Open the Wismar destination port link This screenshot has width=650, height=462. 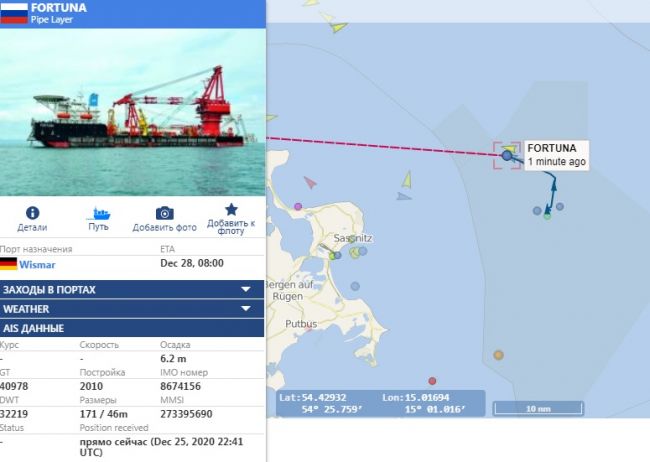tap(37, 265)
